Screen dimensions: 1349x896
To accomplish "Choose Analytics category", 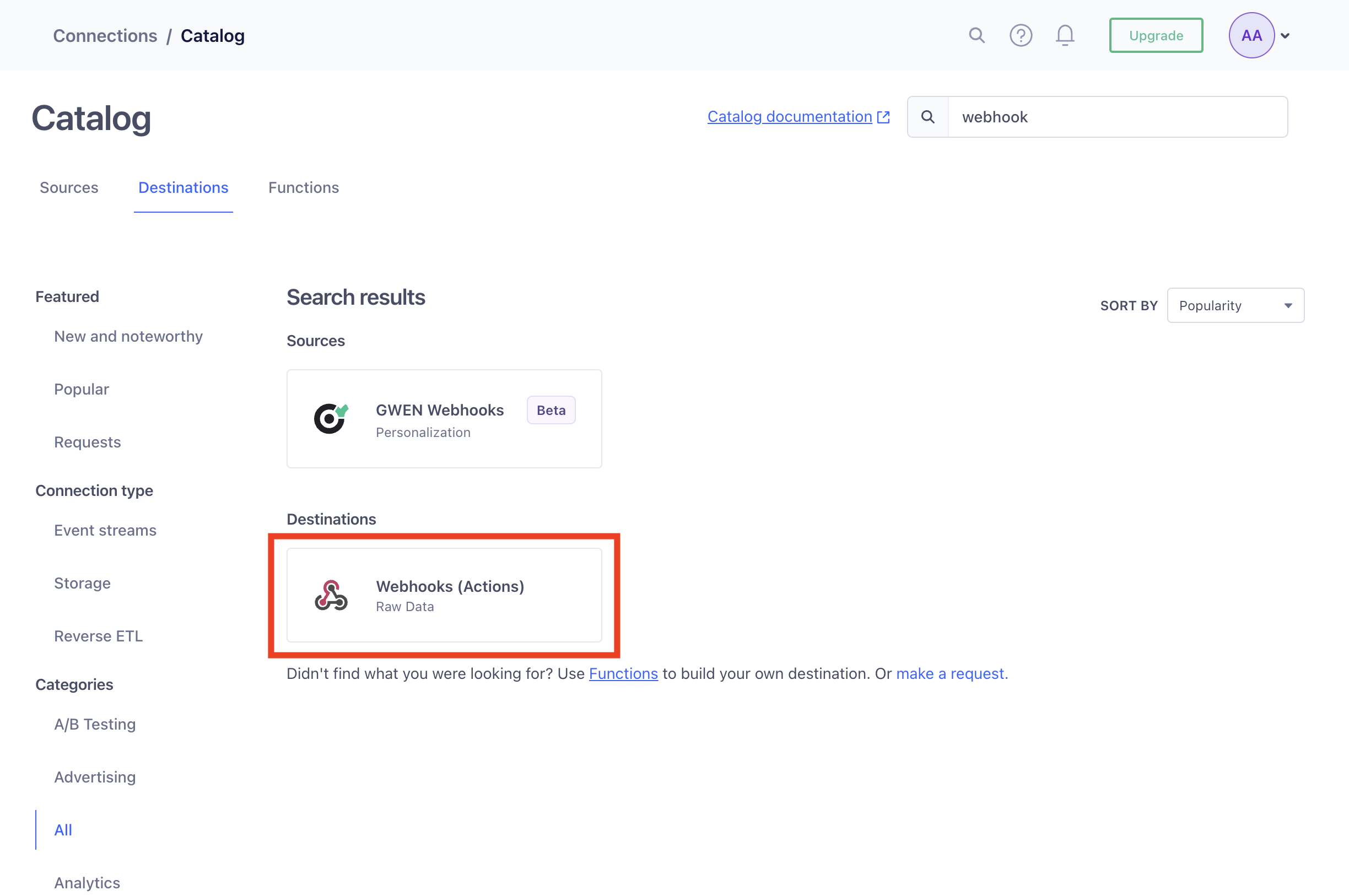I will point(88,882).
